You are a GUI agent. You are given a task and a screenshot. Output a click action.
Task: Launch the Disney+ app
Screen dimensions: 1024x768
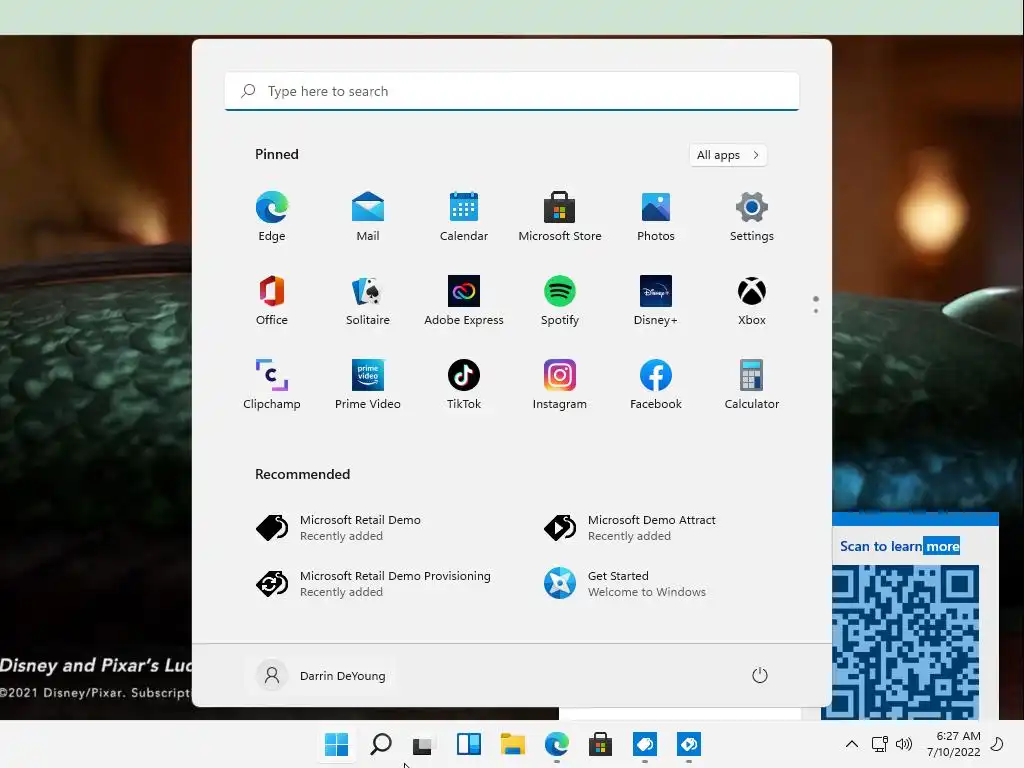(656, 300)
